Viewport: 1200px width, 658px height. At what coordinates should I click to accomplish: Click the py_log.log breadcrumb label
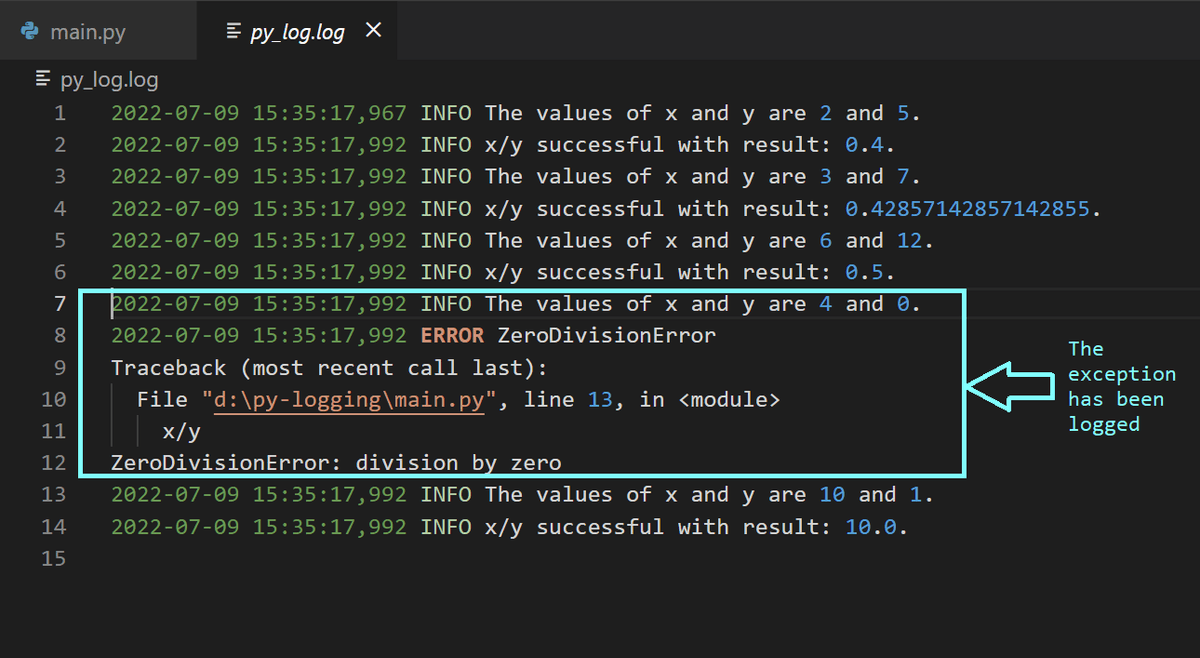click(97, 78)
